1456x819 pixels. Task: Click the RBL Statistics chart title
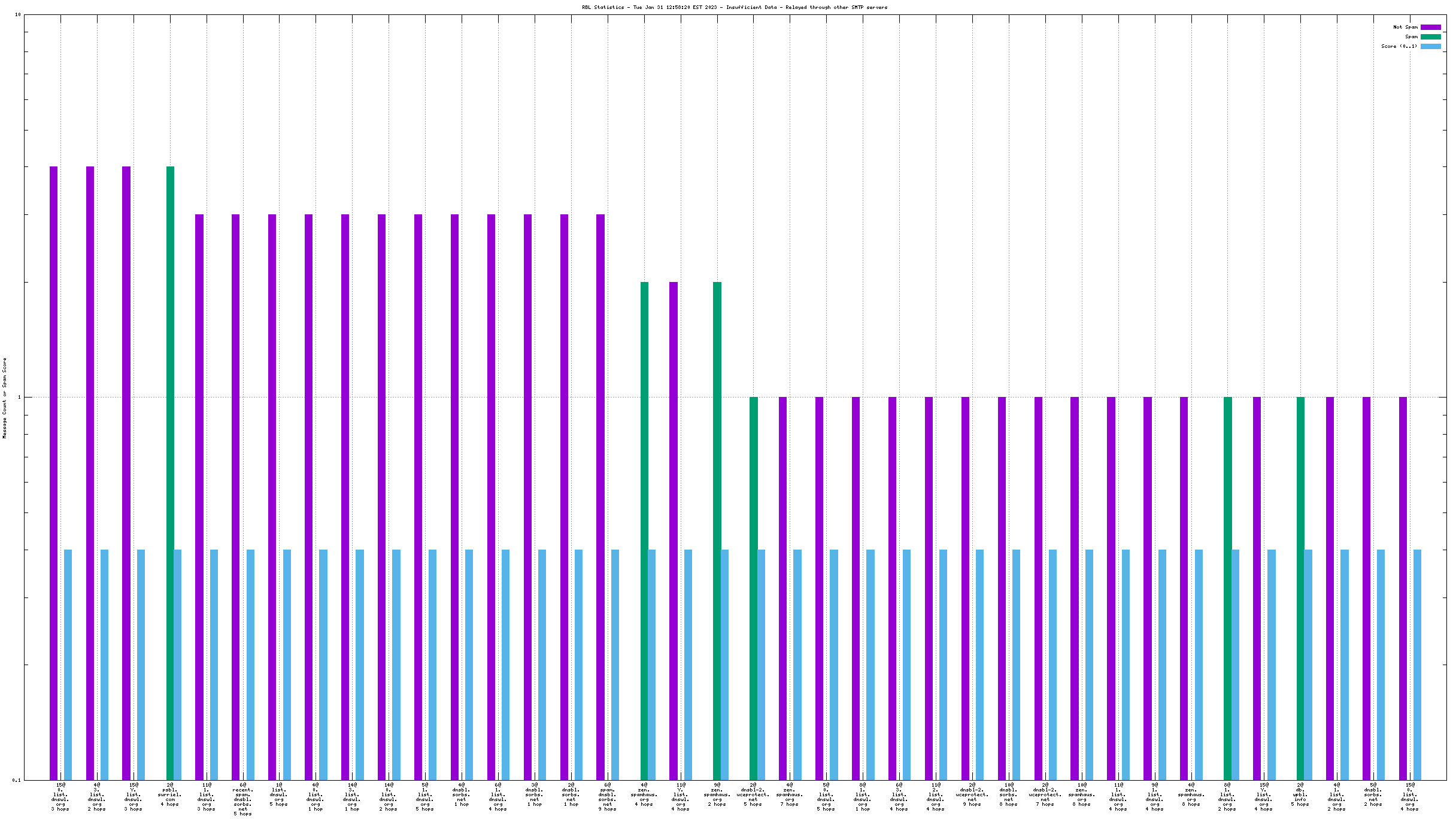735,7
